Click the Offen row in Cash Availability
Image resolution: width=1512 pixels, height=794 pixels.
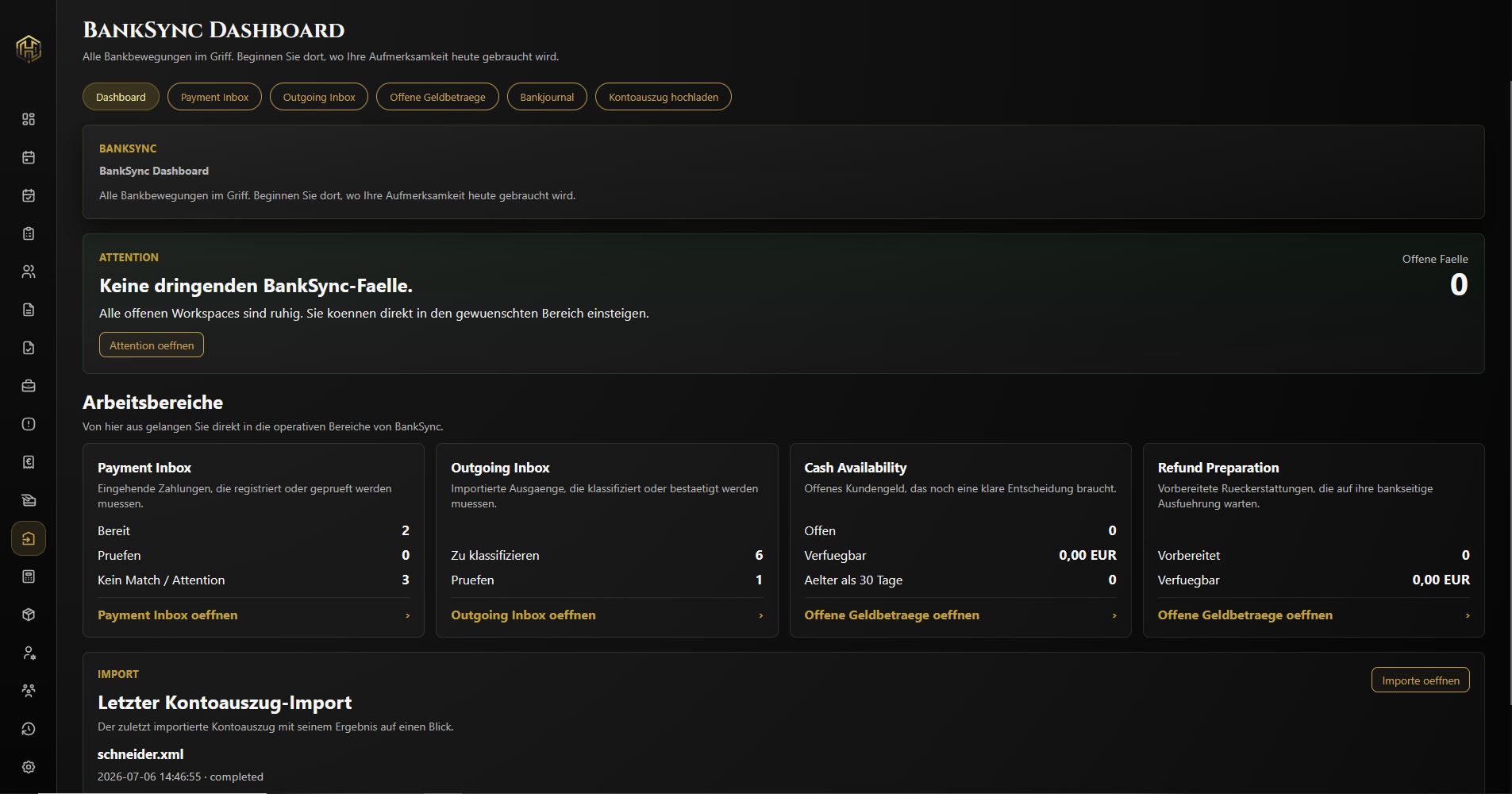[x=960, y=530]
